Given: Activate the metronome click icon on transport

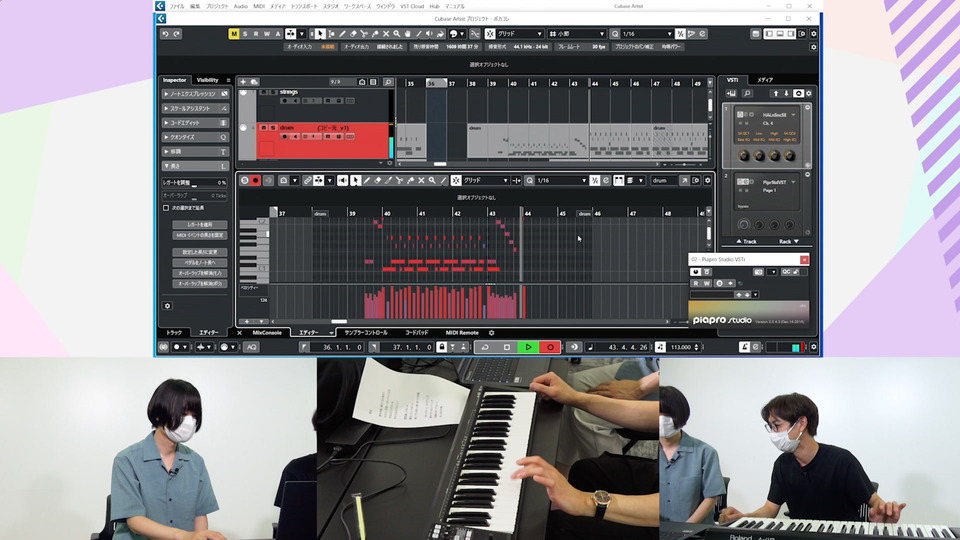Looking at the screenshot, I should pyautogui.click(x=744, y=347).
